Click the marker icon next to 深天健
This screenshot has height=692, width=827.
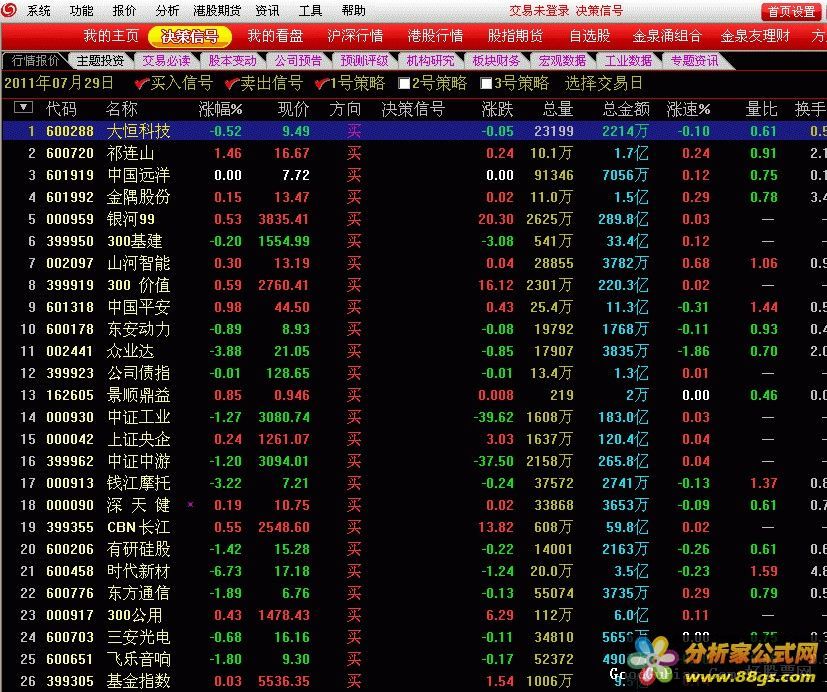[190, 505]
